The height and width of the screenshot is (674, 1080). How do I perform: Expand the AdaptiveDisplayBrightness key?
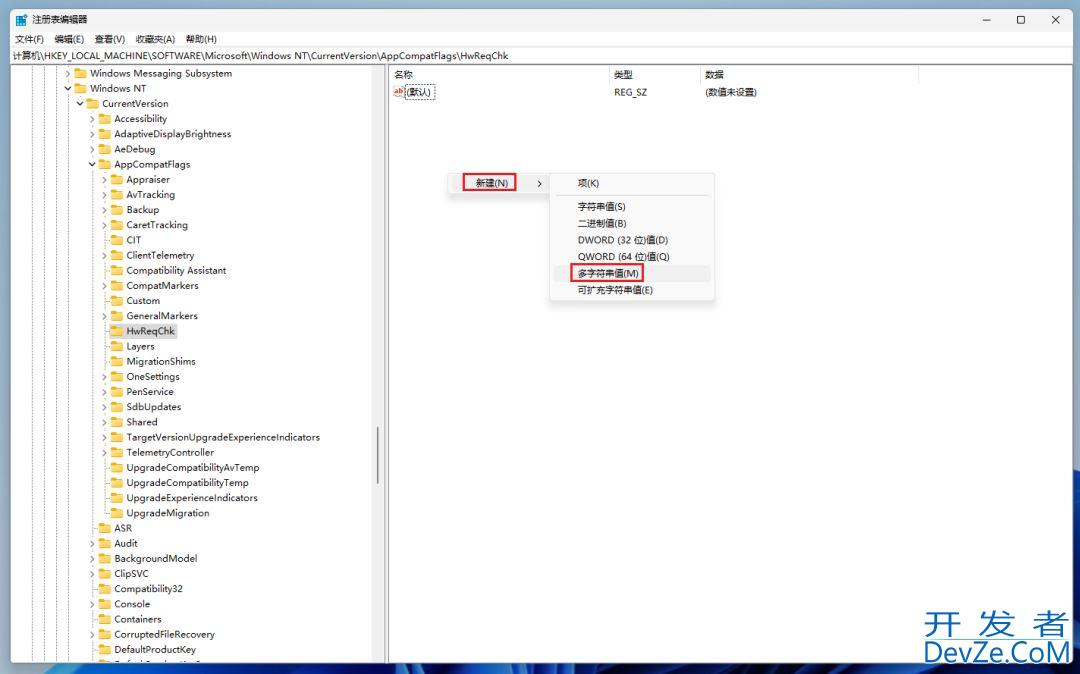click(92, 134)
